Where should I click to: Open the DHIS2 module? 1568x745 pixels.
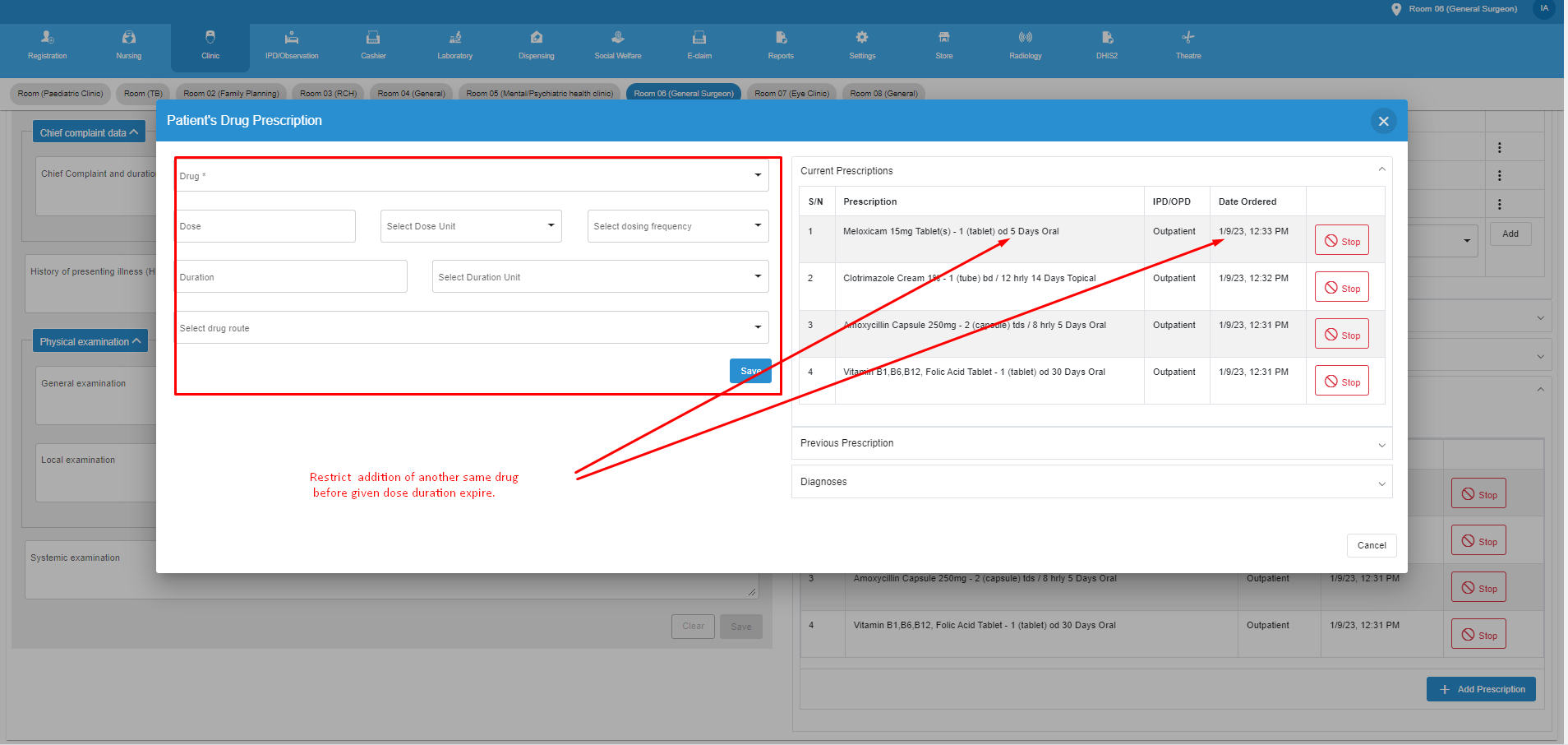point(1106,45)
